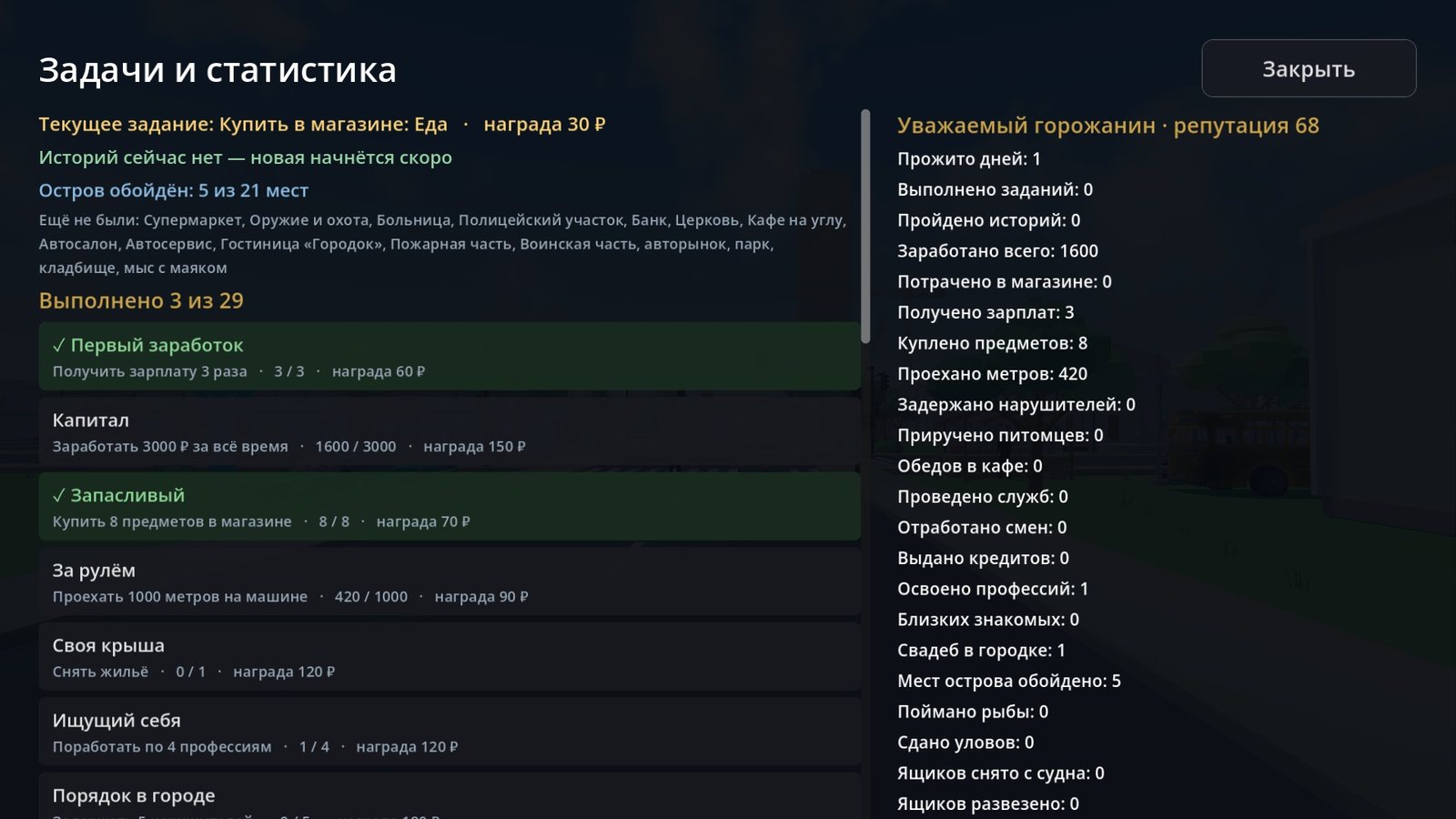Select the Ищущий себя task card
1456x819 pixels.
click(x=450, y=732)
